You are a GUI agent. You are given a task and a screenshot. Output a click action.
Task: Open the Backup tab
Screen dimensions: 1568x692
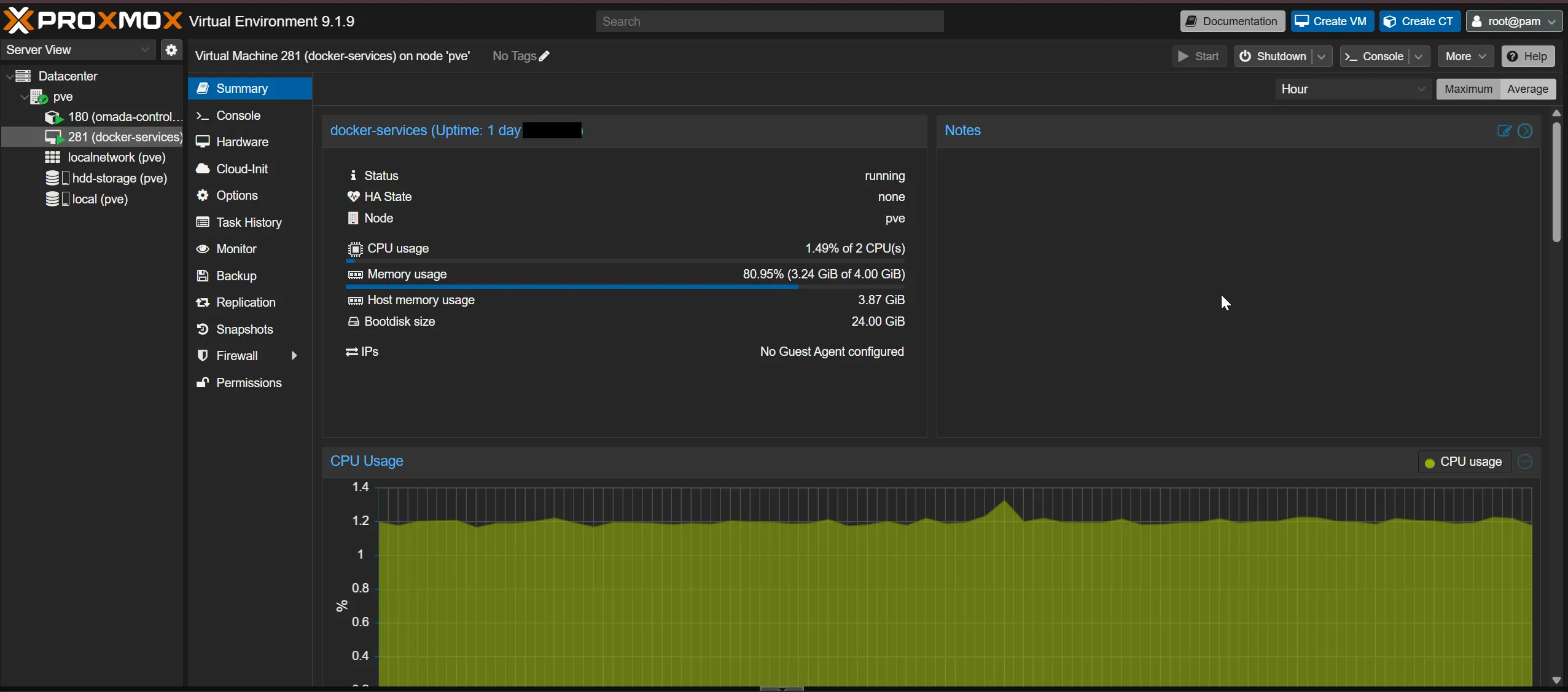(250, 276)
